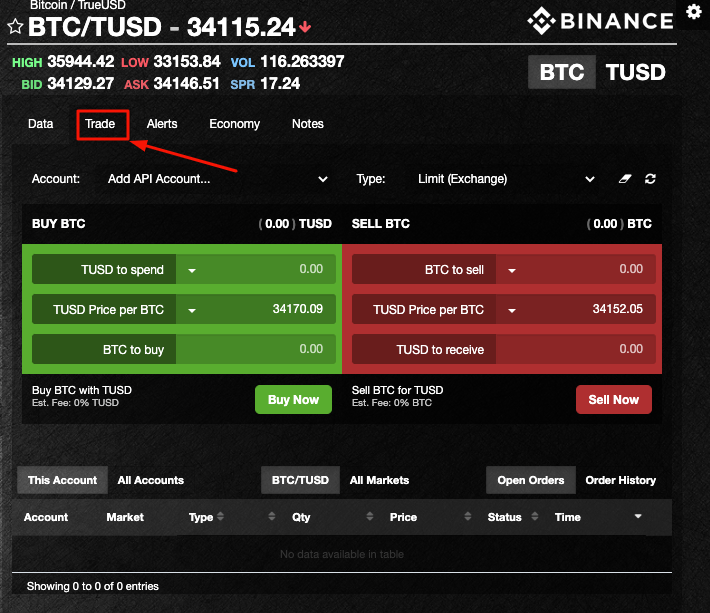Image resolution: width=710 pixels, height=613 pixels.
Task: Select the All Markets filter
Action: click(379, 480)
